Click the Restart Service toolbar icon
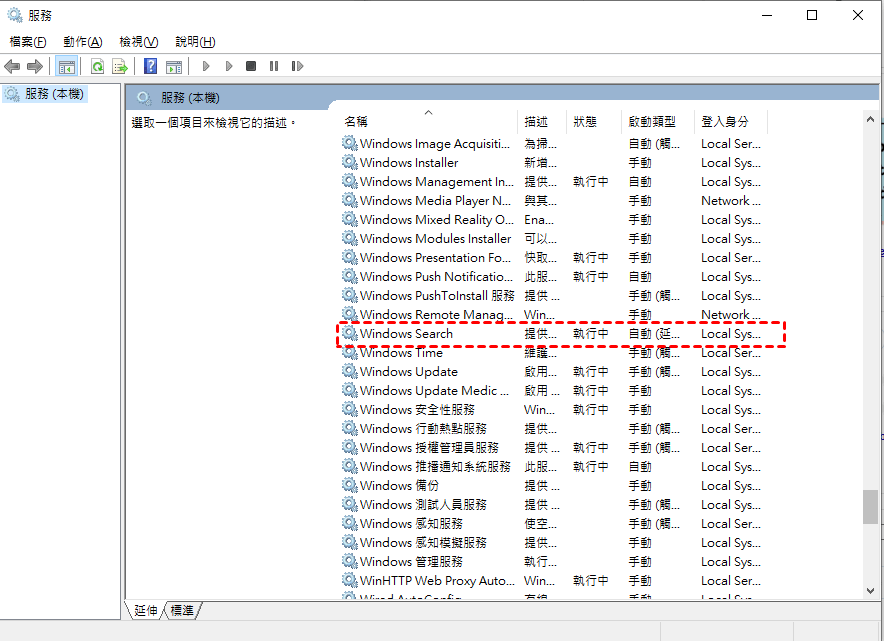The height and width of the screenshot is (641, 884). click(297, 67)
